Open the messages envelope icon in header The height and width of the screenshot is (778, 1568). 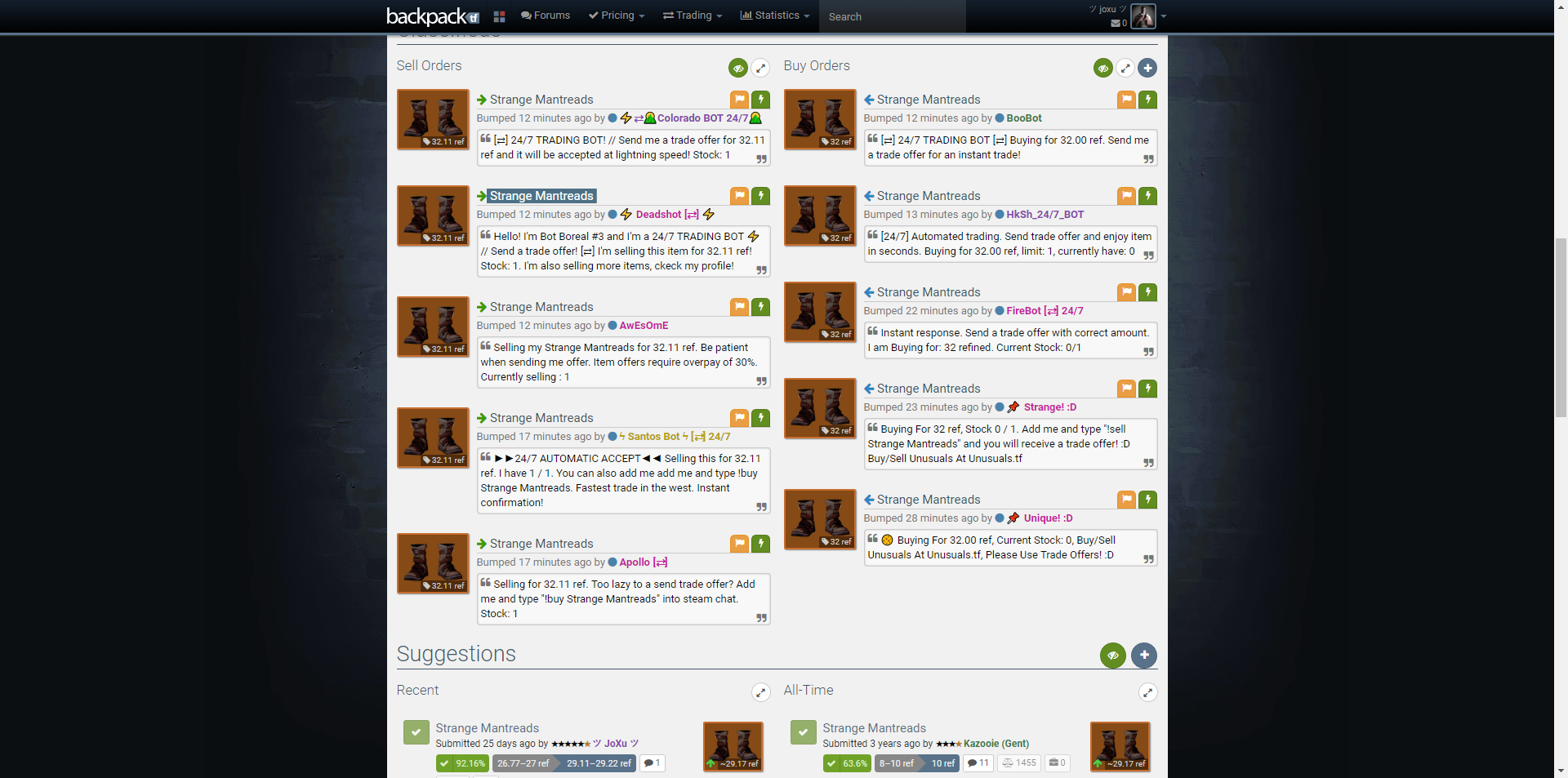[1116, 24]
